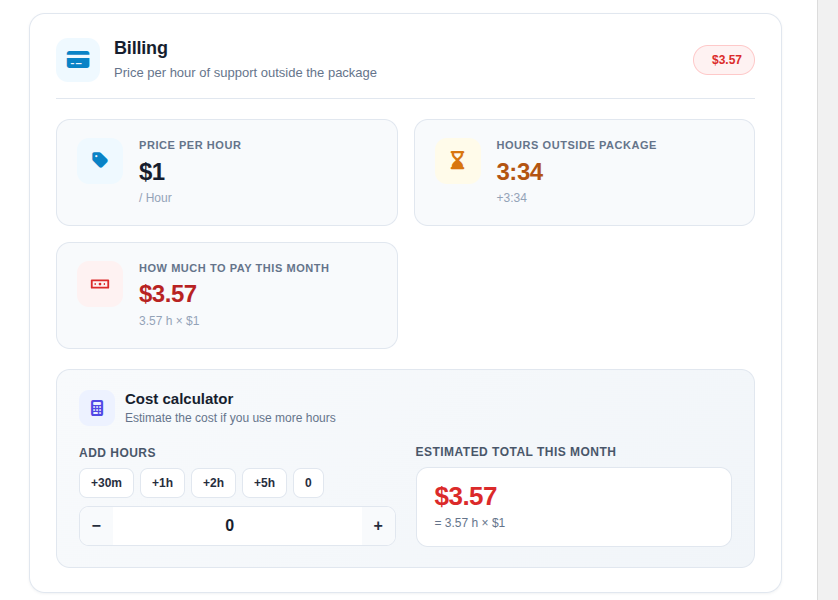
Task: Click the 3:34 hours value
Action: pos(519,172)
